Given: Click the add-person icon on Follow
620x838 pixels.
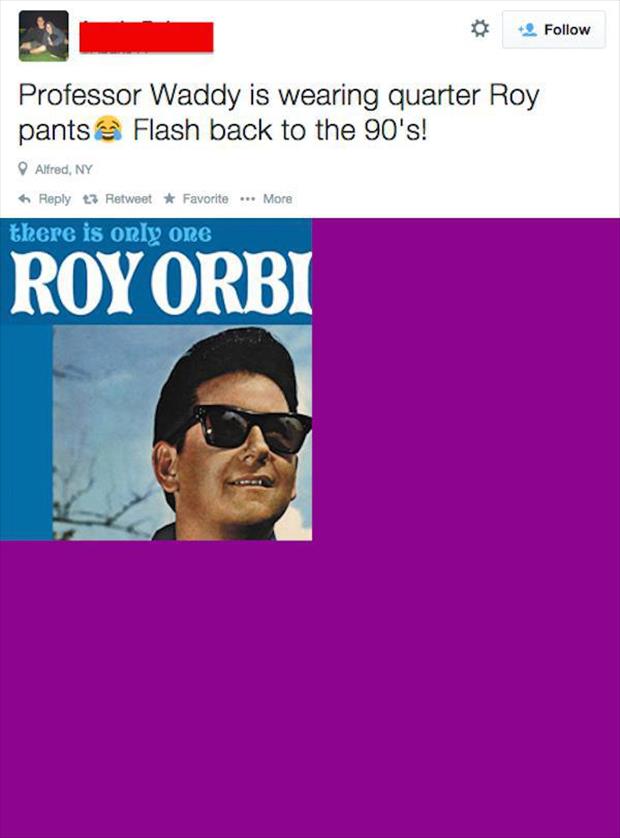Looking at the screenshot, I should 528,29.
